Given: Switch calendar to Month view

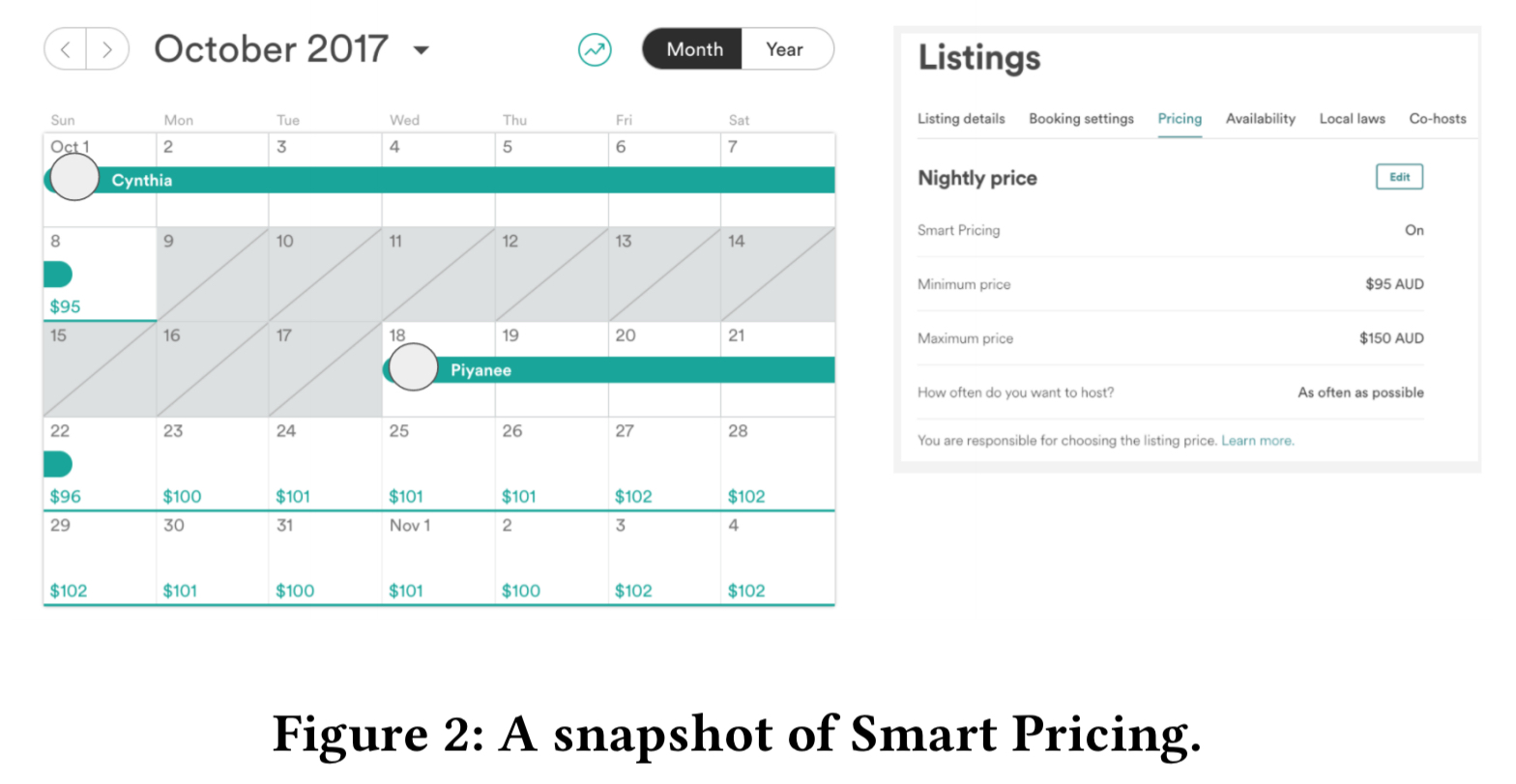Looking at the screenshot, I should (693, 49).
